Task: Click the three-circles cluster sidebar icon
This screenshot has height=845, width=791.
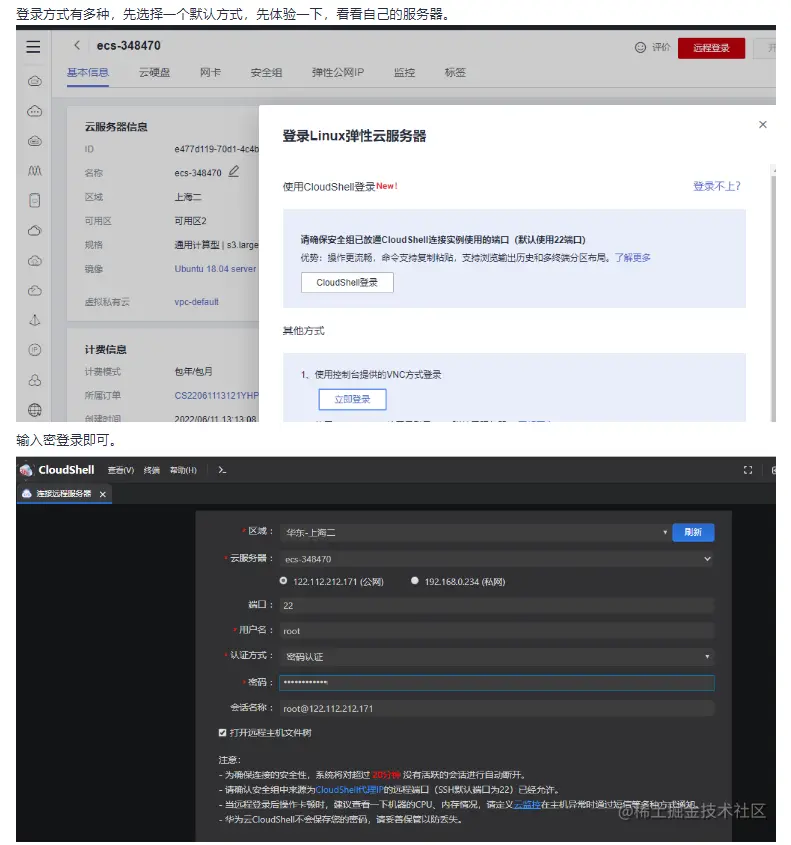Action: (34, 380)
